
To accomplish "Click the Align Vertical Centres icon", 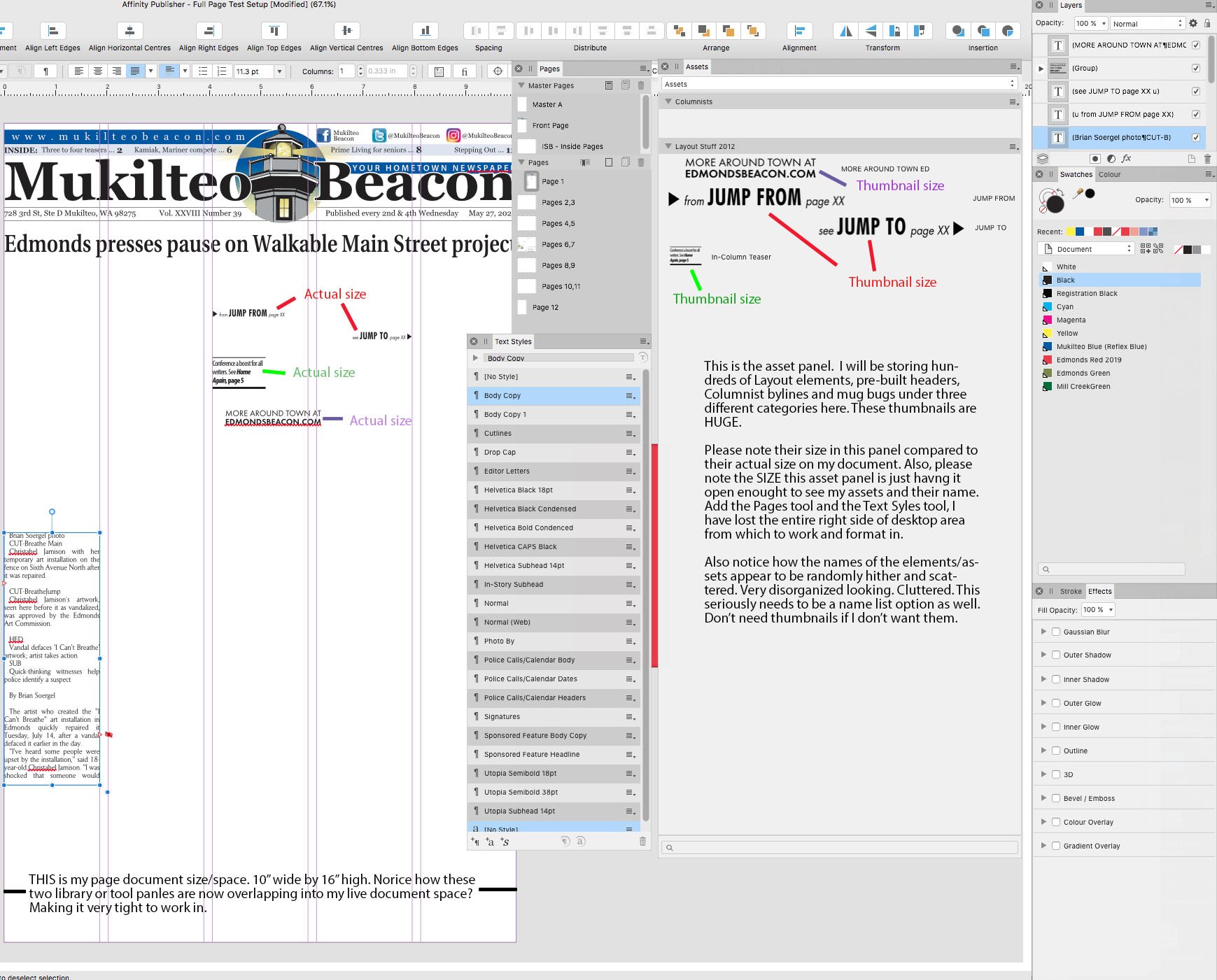I will click(x=346, y=31).
